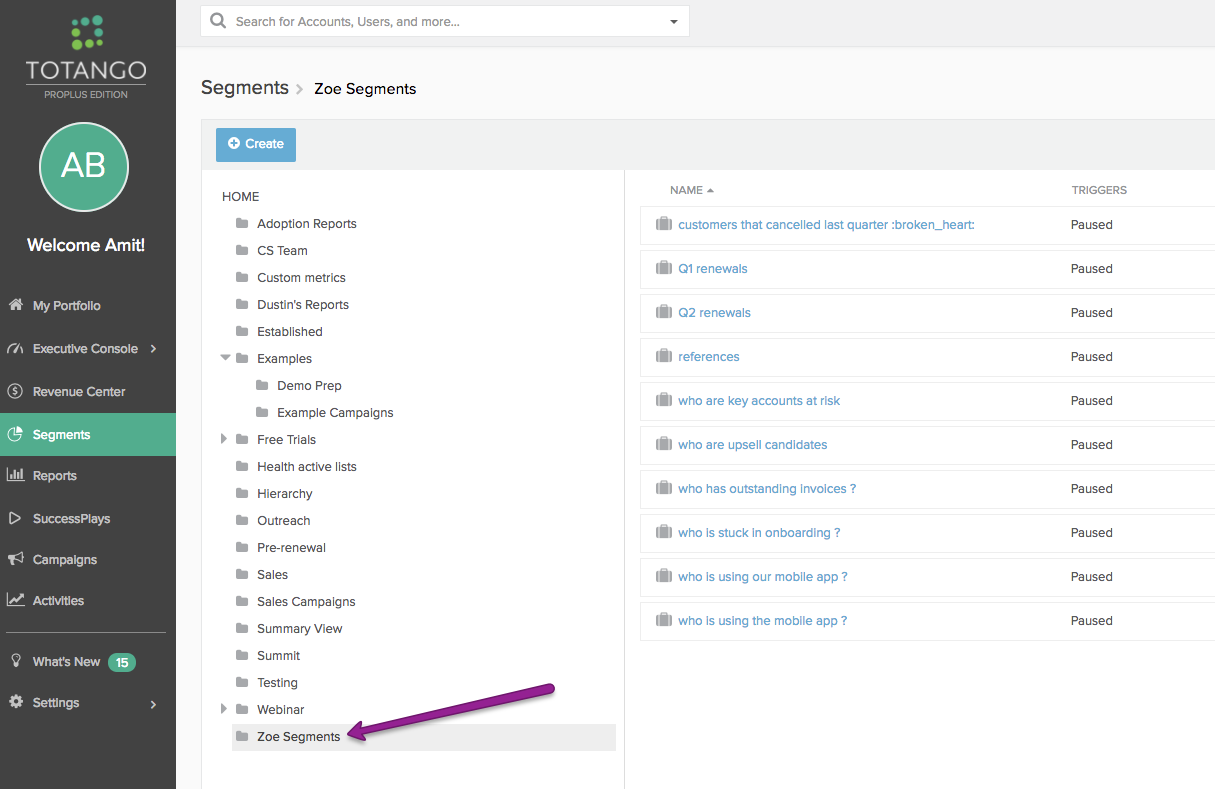This screenshot has height=789, width=1215.
Task: Expand the Webinar folder
Action: [225, 709]
